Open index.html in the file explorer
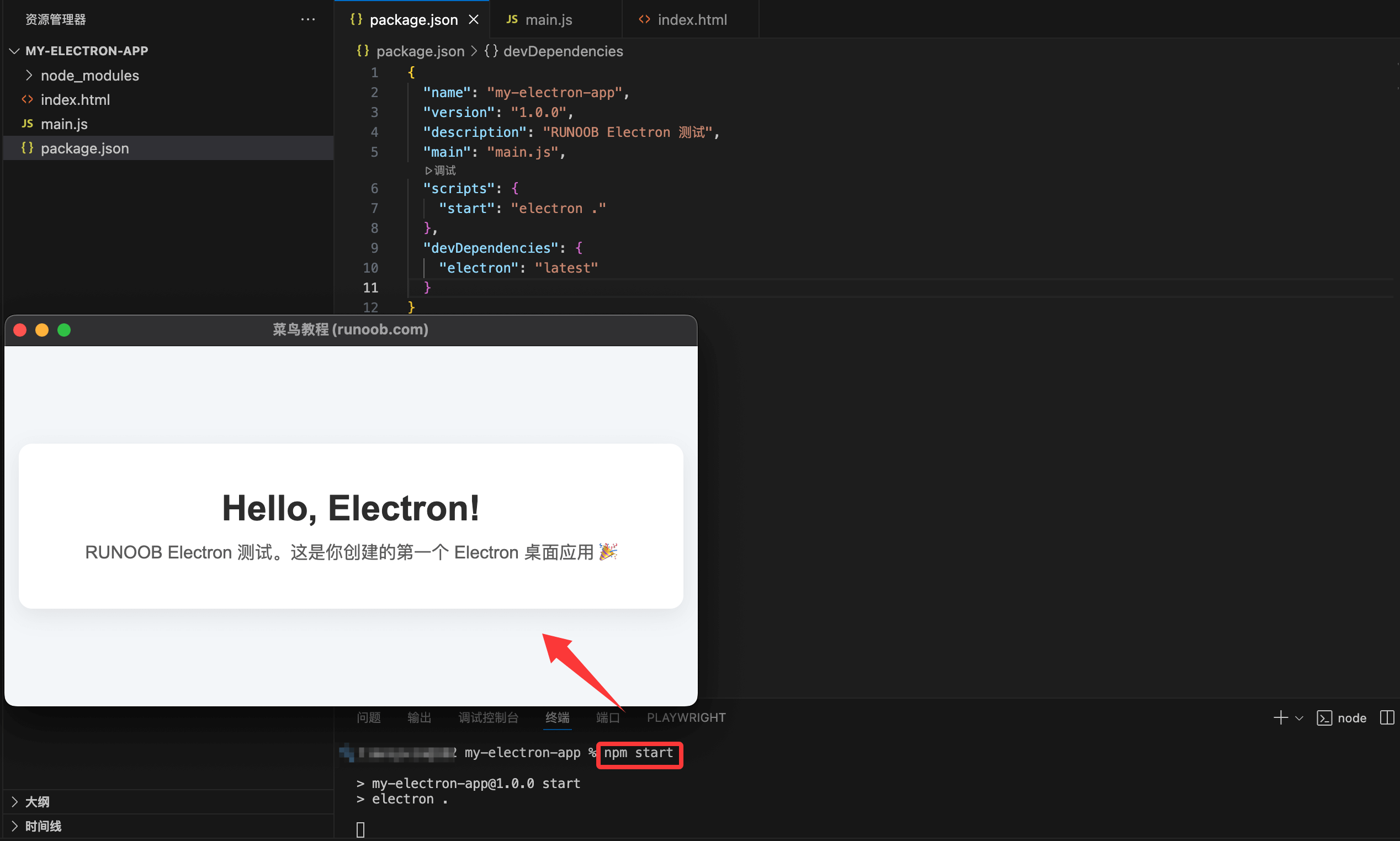The height and width of the screenshot is (841, 1400). click(75, 100)
